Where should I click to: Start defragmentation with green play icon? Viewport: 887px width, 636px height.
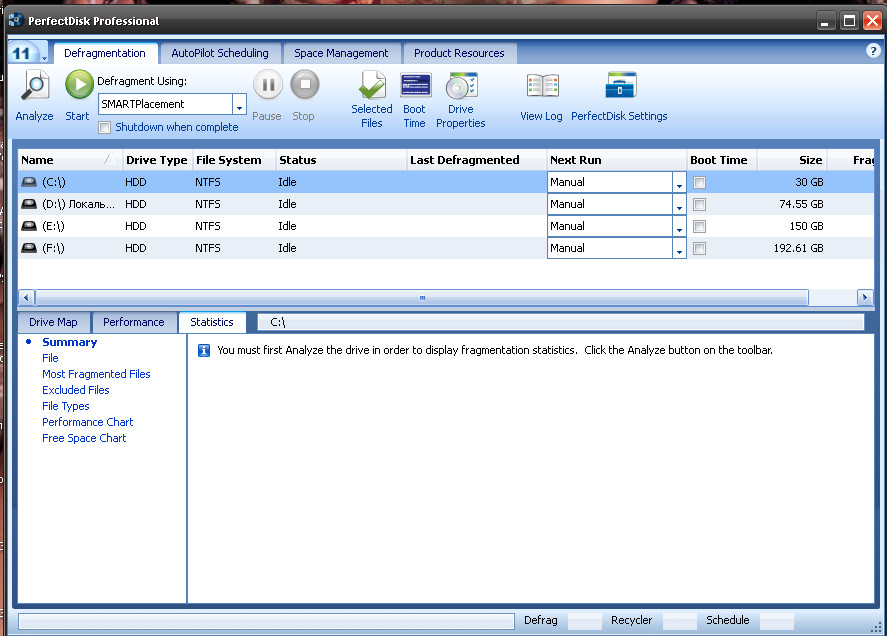(x=79, y=84)
